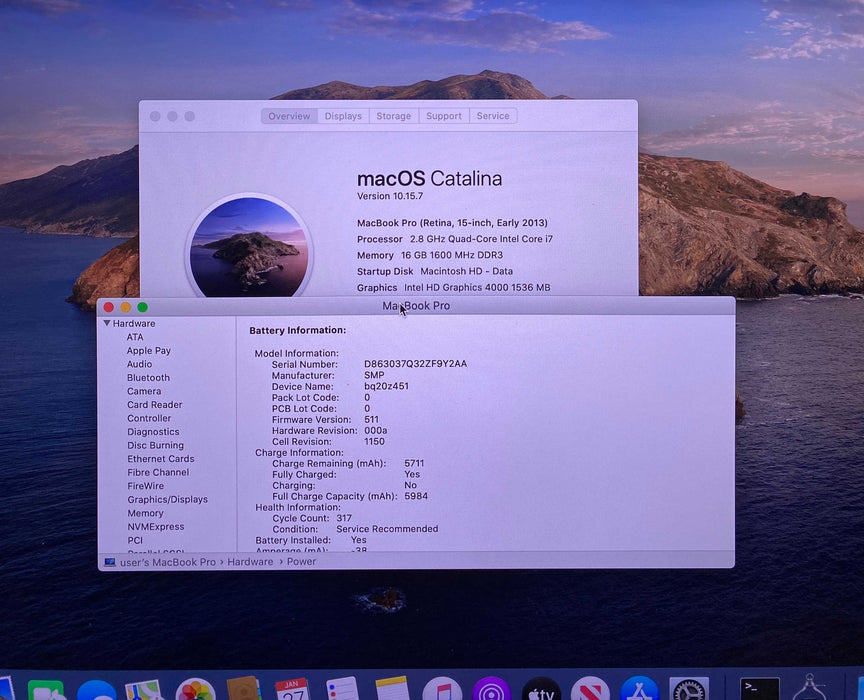Open Terminal from the Dock
The image size is (864, 700).
pyautogui.click(x=759, y=689)
